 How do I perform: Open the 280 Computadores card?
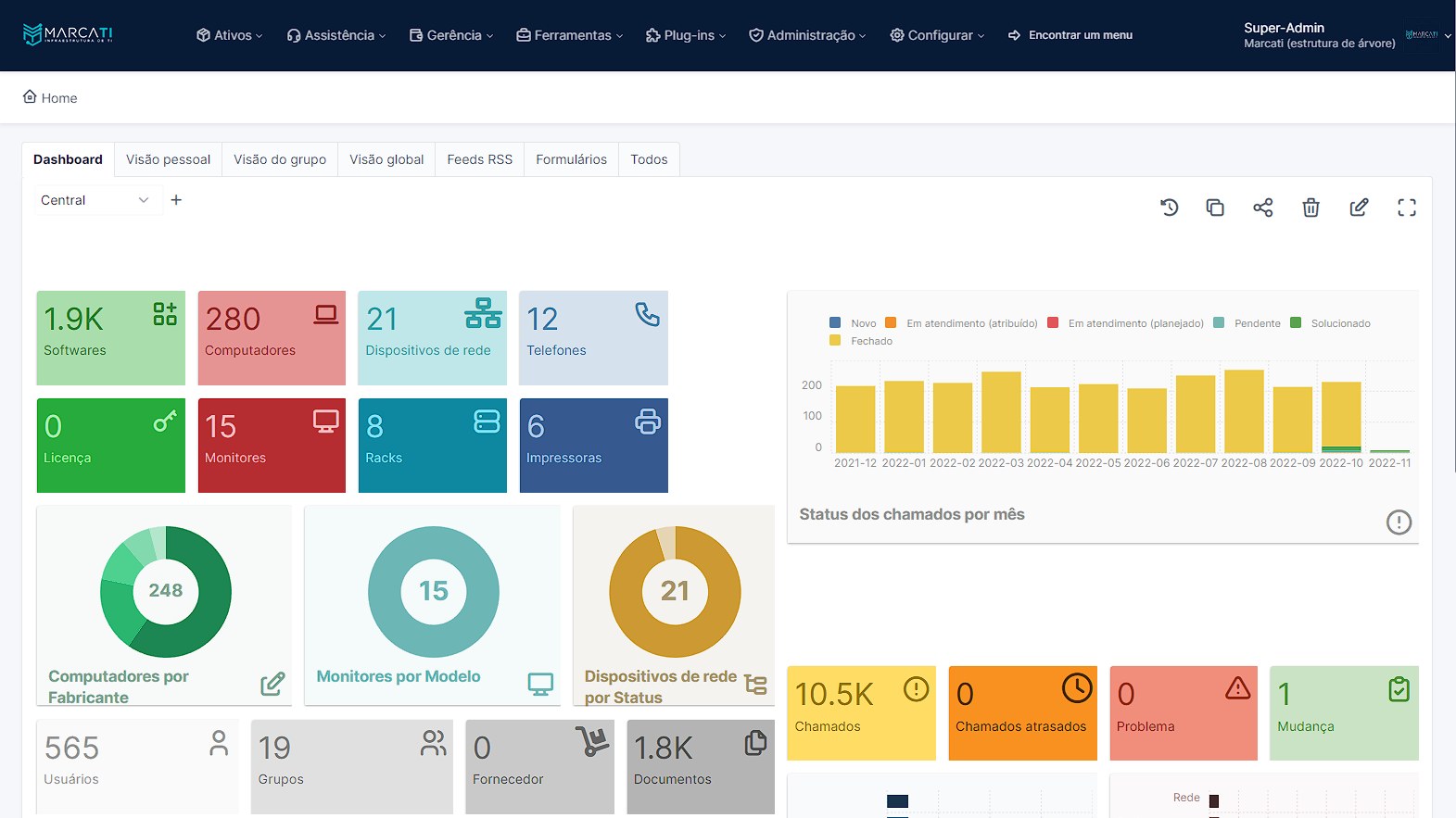click(272, 337)
